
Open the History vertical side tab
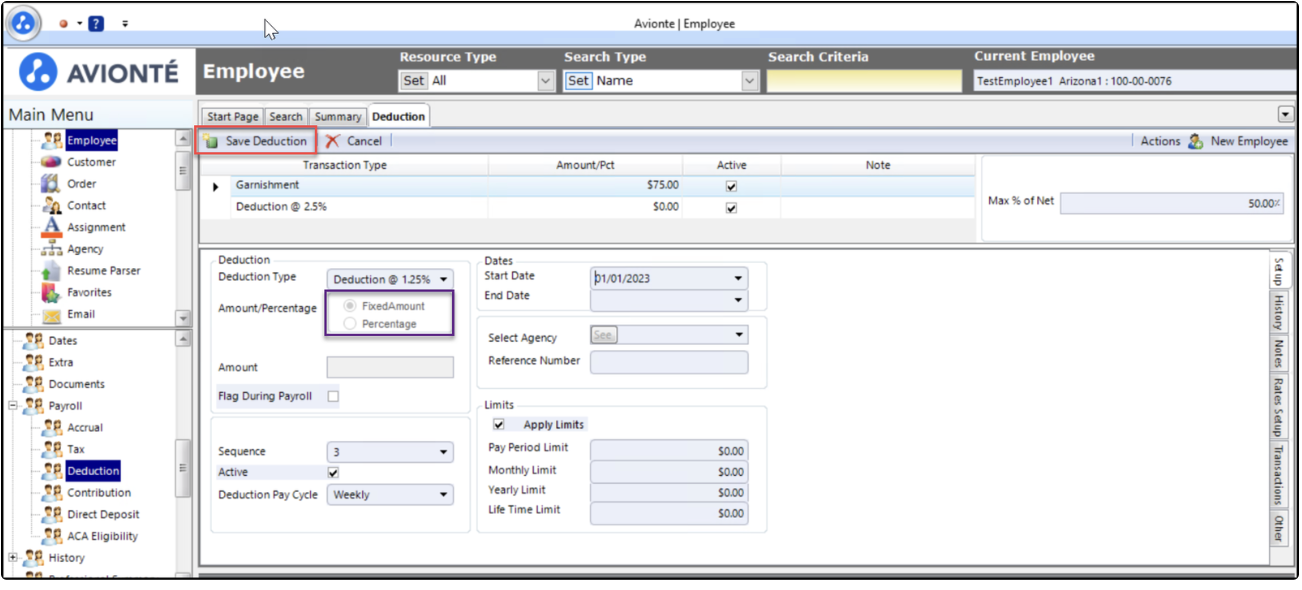(1278, 313)
